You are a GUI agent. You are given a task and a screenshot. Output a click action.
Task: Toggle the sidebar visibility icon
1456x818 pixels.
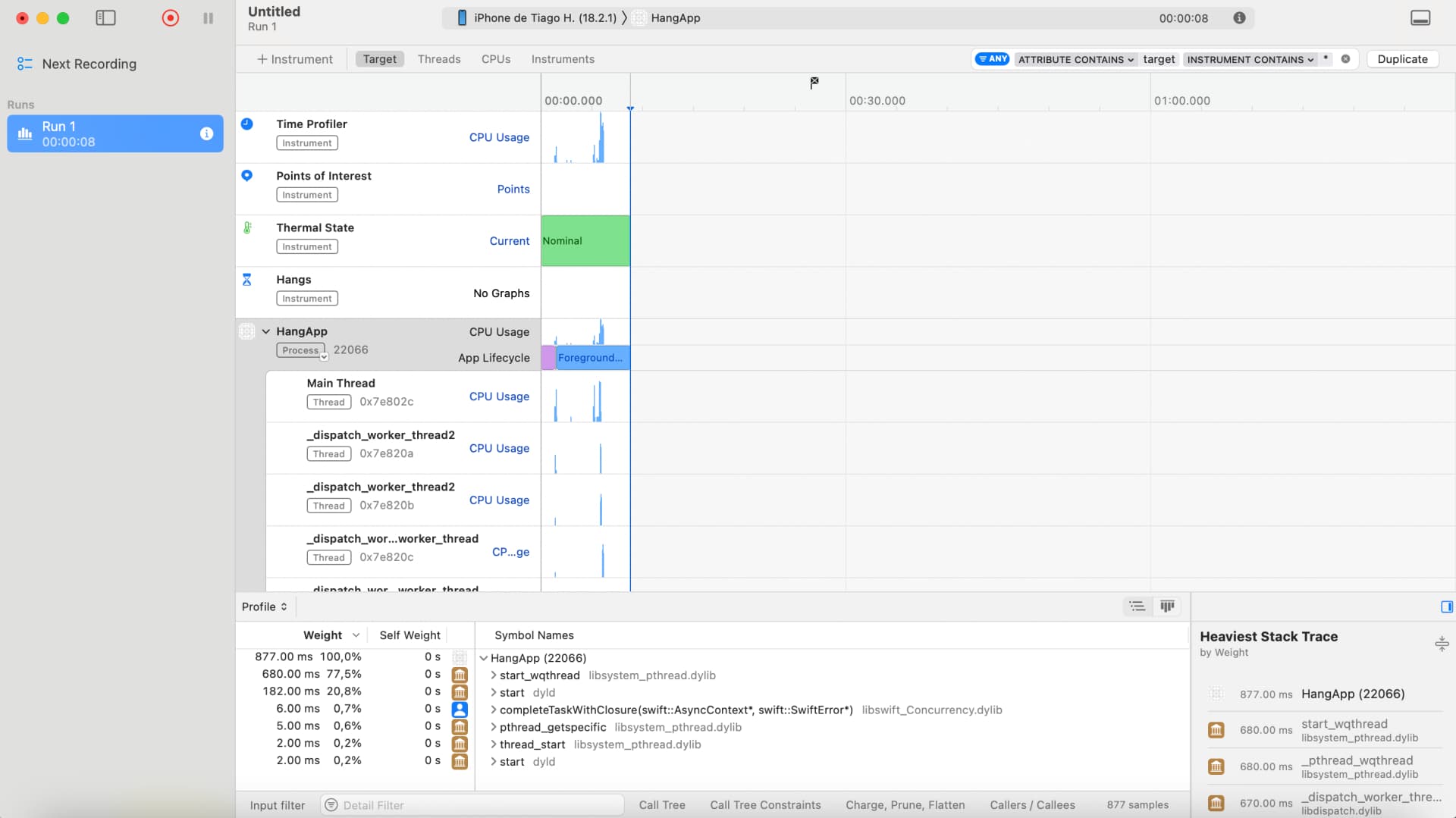105,18
